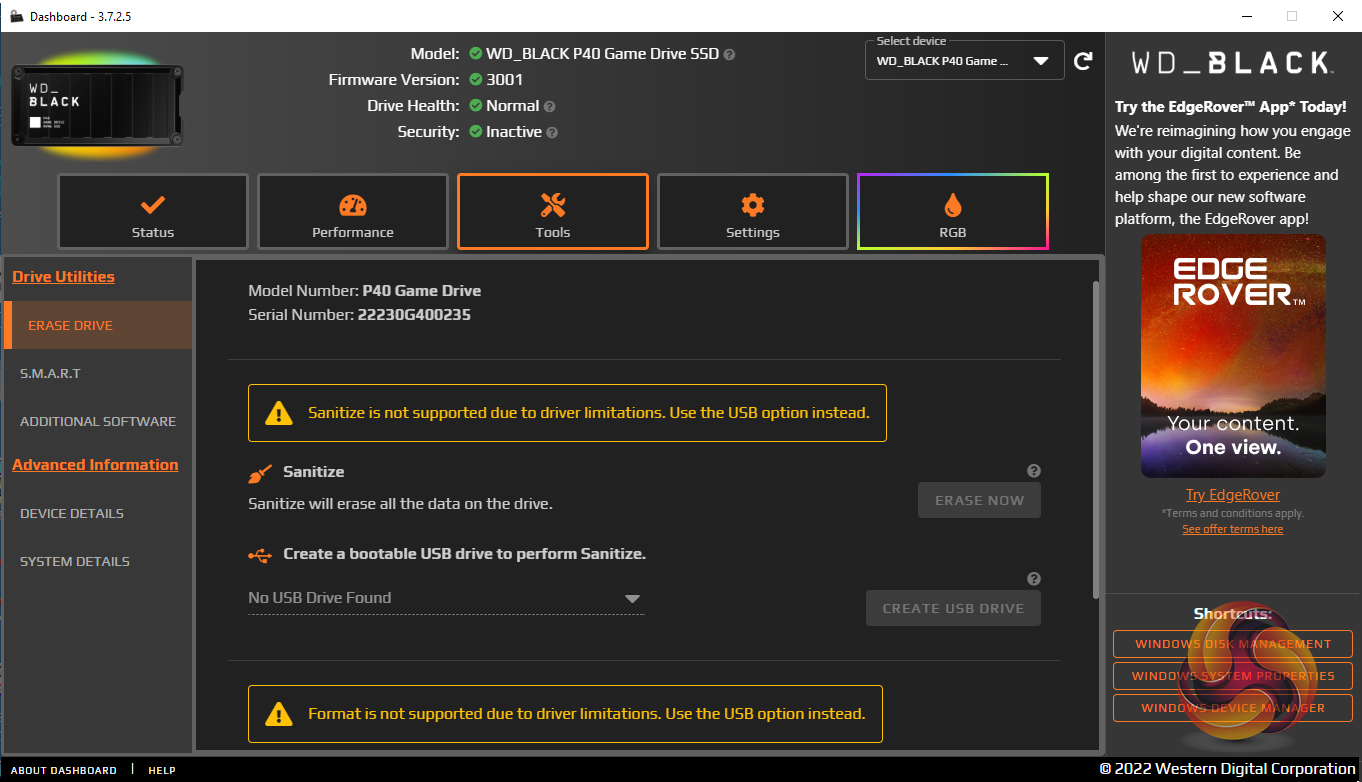The width and height of the screenshot is (1362, 782).
Task: Click the Create USB Drive button
Action: [x=953, y=608]
